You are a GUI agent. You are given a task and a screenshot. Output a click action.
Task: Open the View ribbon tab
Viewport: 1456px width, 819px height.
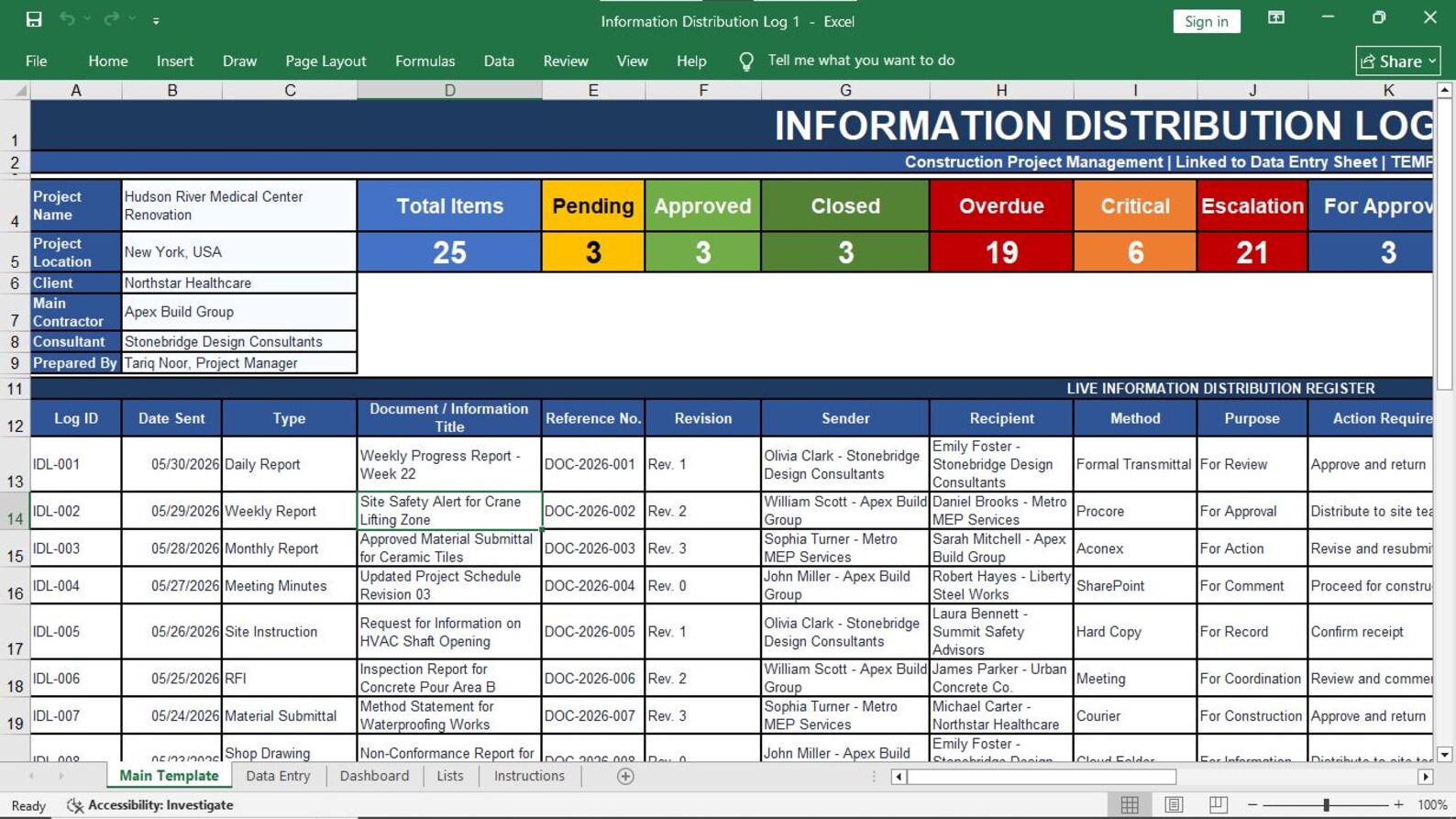click(x=632, y=61)
